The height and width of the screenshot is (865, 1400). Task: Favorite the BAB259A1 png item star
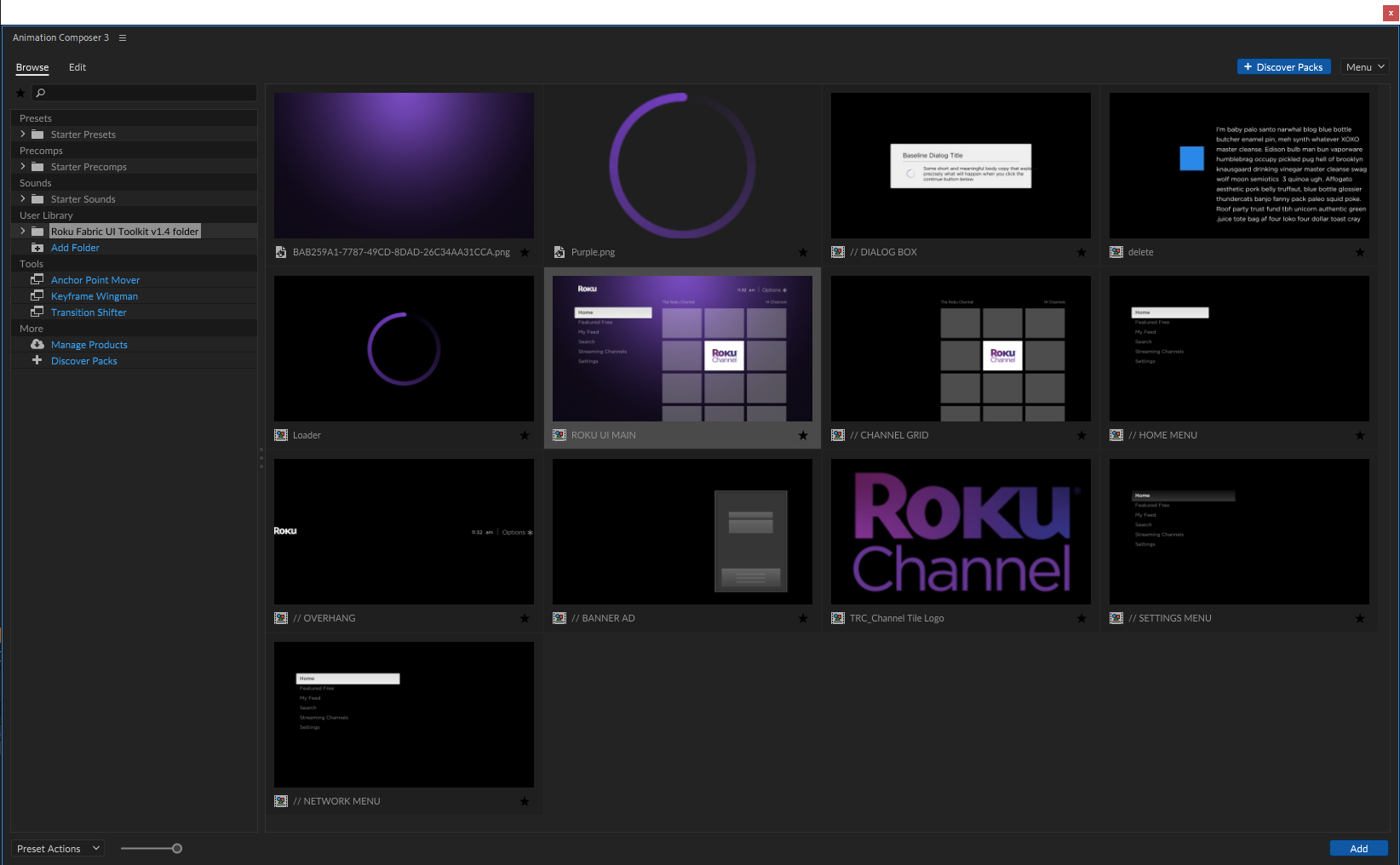[525, 252]
